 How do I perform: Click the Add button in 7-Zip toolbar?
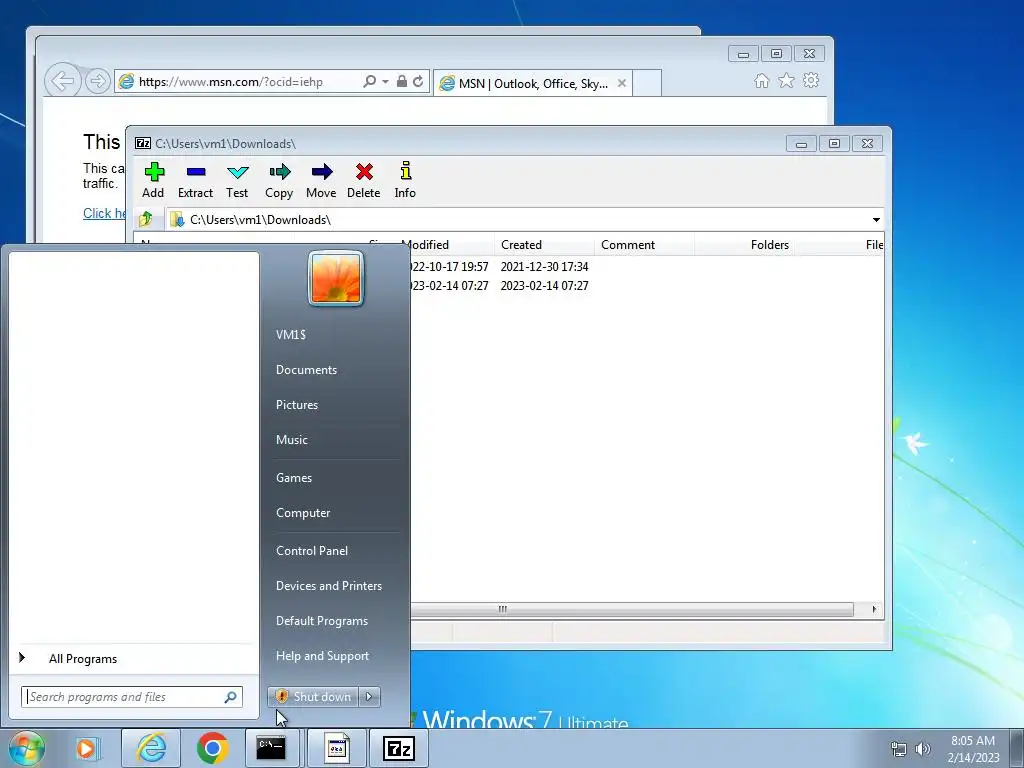[153, 180]
